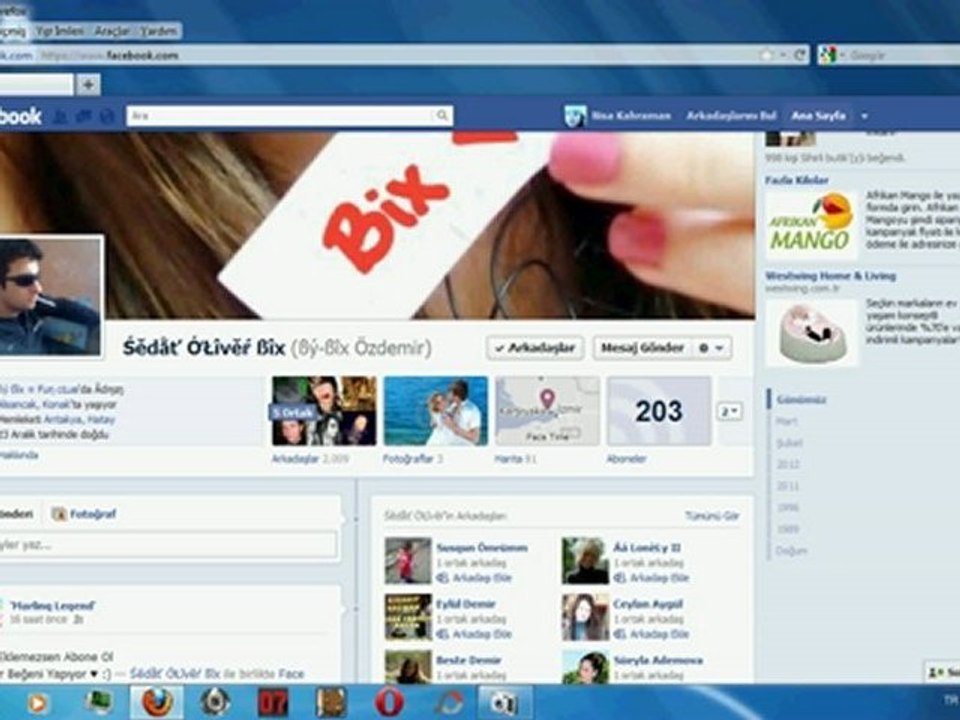Screen dimensions: 960x720
Task: Toggle the Arkadaşlar friendship button
Action: (535, 348)
